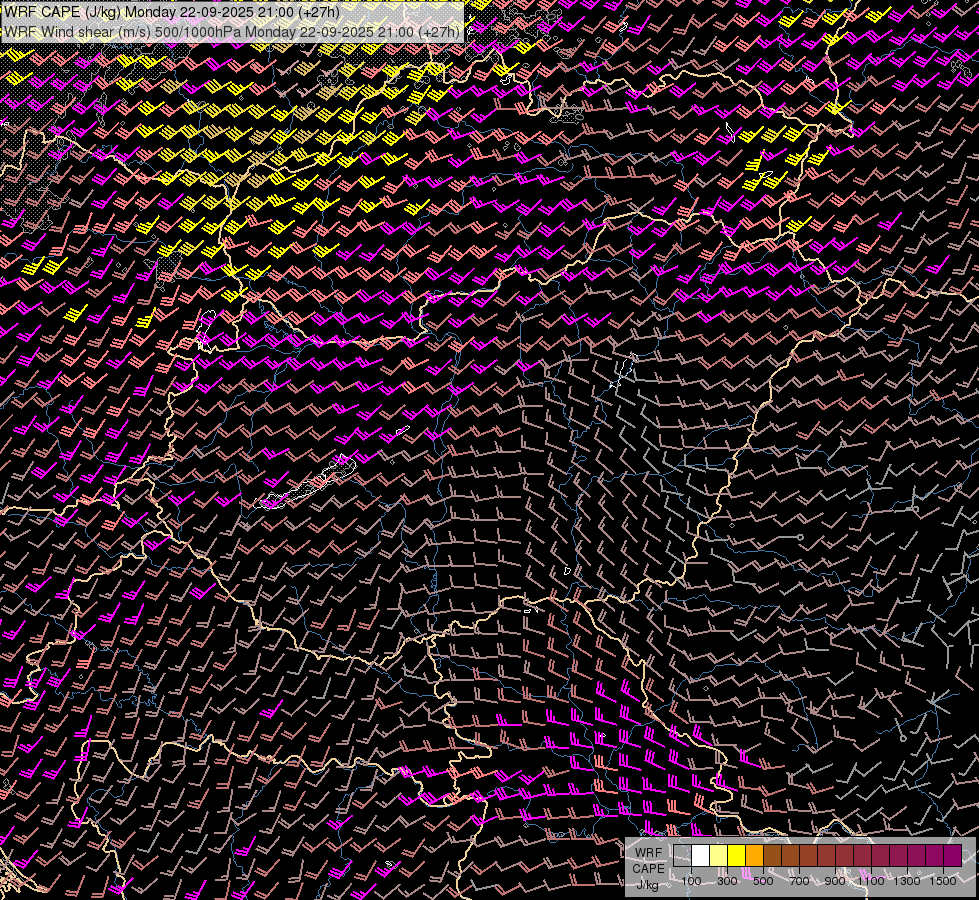Click the 1500 label on the legend scale

(x=943, y=881)
